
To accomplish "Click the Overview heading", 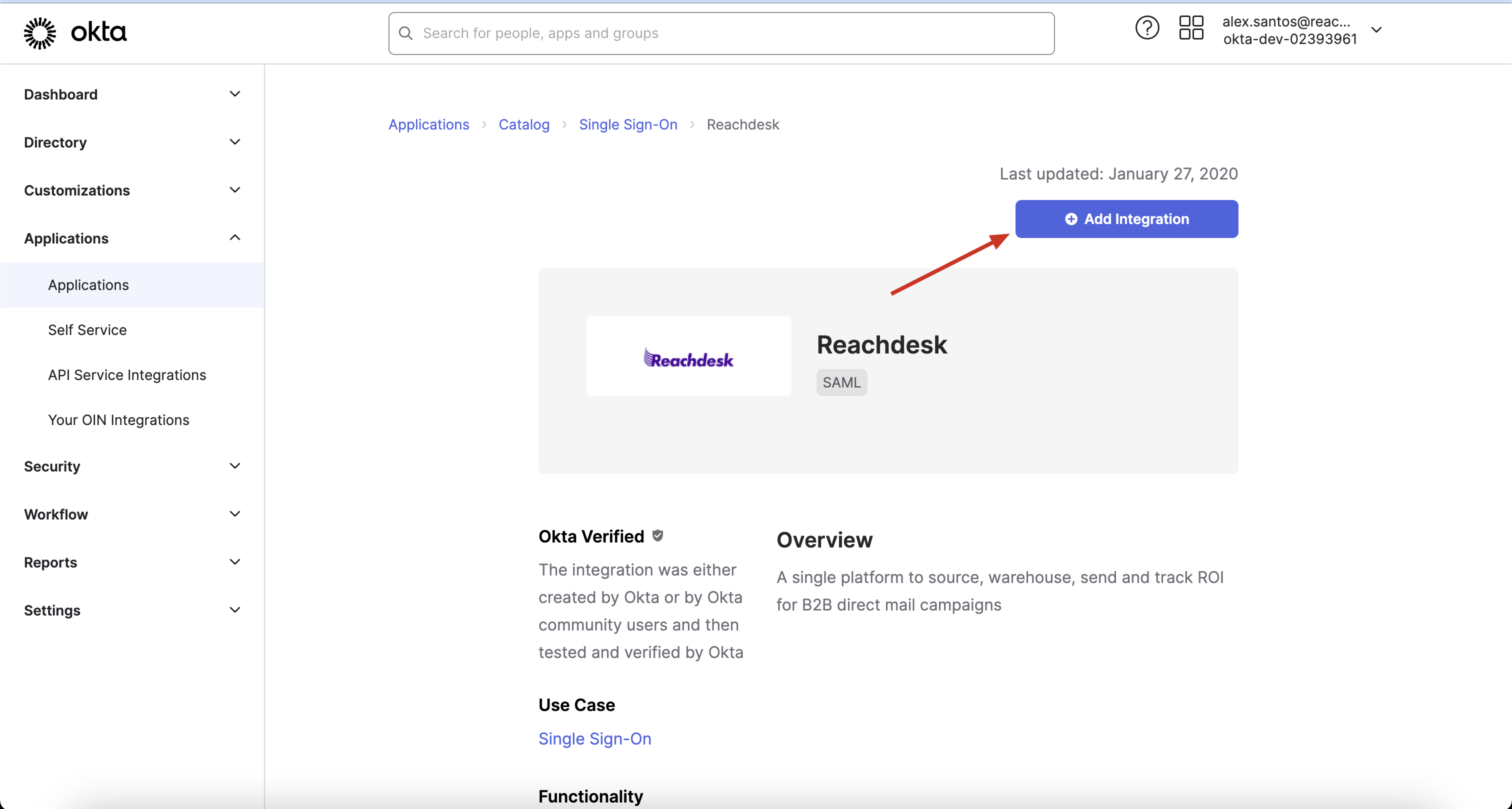I will click(x=824, y=540).
